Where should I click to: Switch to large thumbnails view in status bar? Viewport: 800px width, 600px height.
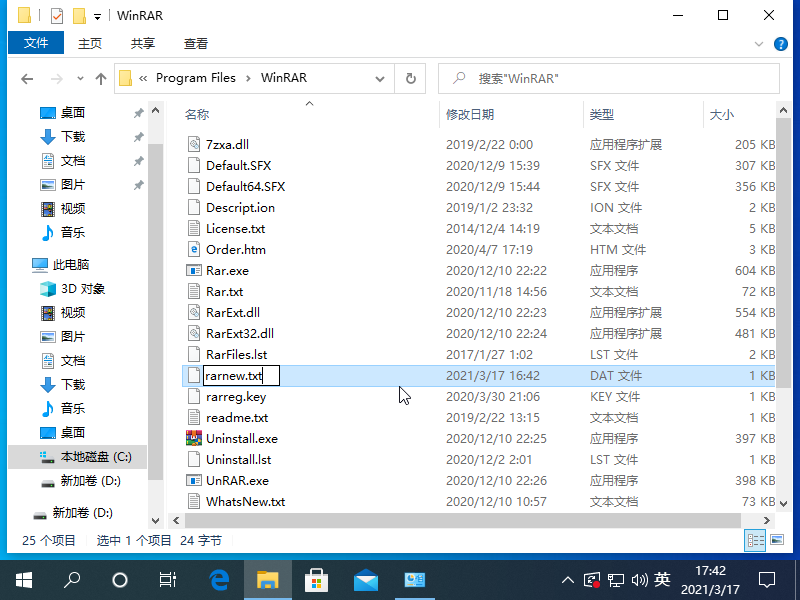[776, 540]
